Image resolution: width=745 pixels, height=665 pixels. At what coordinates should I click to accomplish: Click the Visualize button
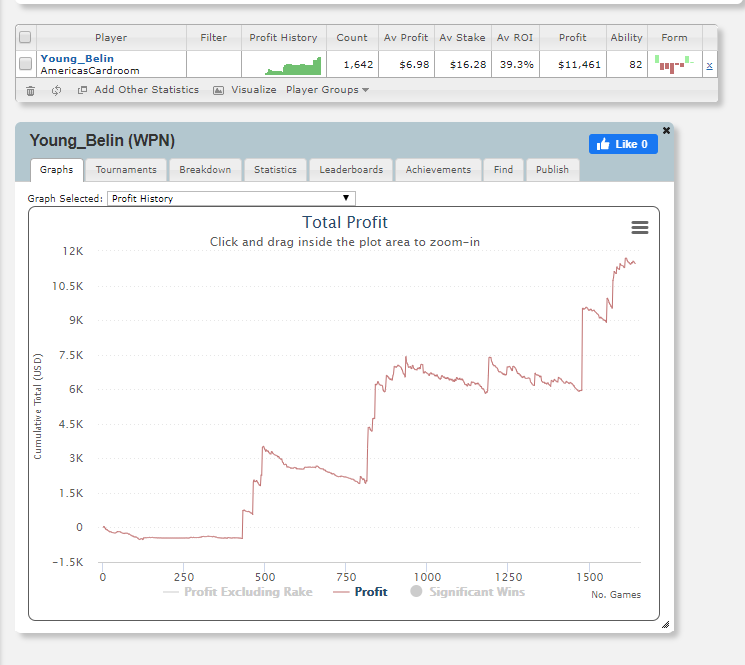pos(254,90)
